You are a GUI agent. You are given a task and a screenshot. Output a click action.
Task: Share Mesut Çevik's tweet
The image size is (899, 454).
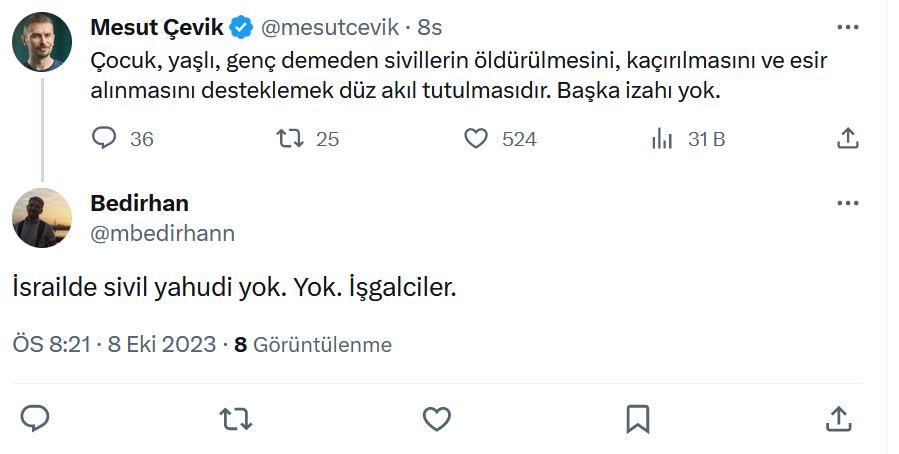pyautogui.click(x=847, y=139)
